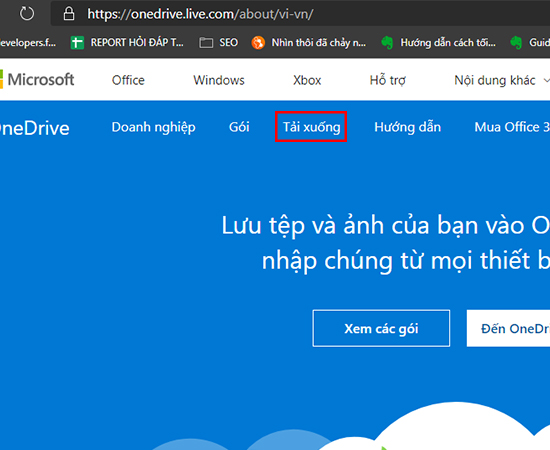Image resolution: width=550 pixels, height=450 pixels.
Task: Open the Nhìn thôi đã chảy bookmark
Action: (x=308, y=43)
